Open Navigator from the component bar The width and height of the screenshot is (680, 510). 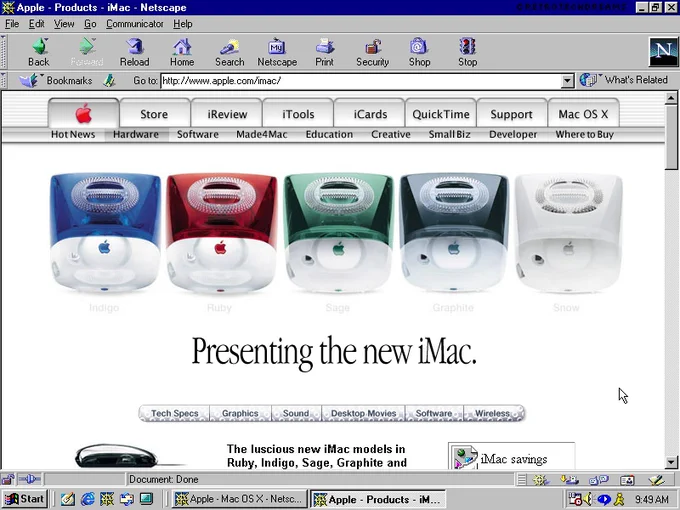pos(541,480)
